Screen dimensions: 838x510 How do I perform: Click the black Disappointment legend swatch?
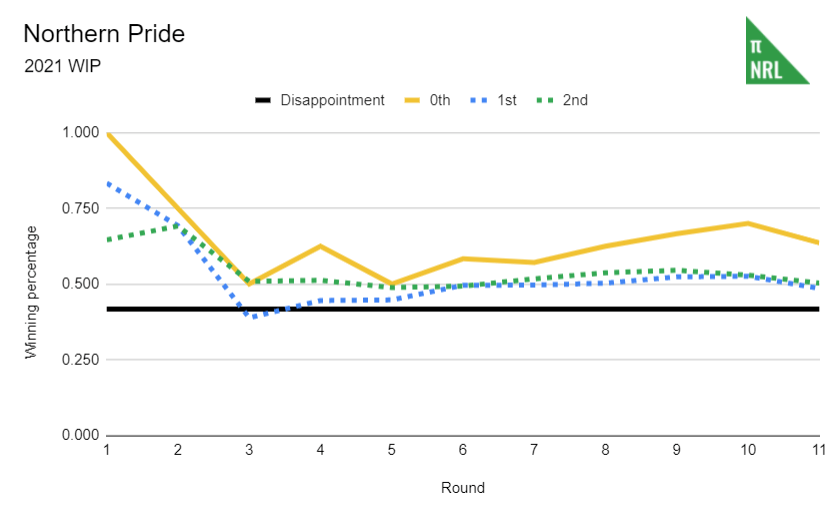click(x=263, y=100)
